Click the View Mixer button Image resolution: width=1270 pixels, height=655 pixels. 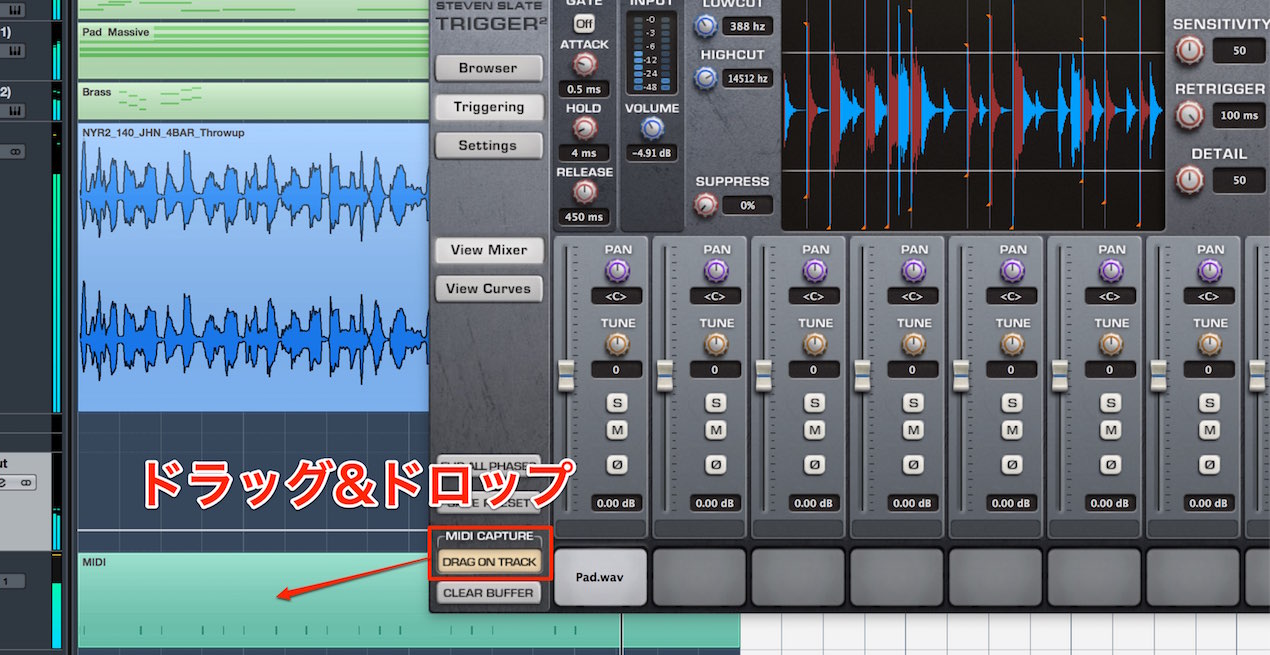coord(488,250)
